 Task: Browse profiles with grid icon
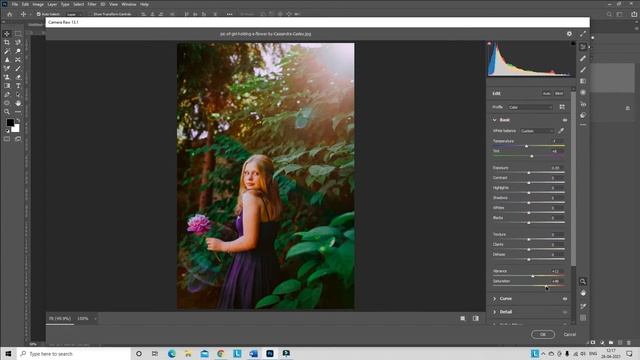(562, 107)
